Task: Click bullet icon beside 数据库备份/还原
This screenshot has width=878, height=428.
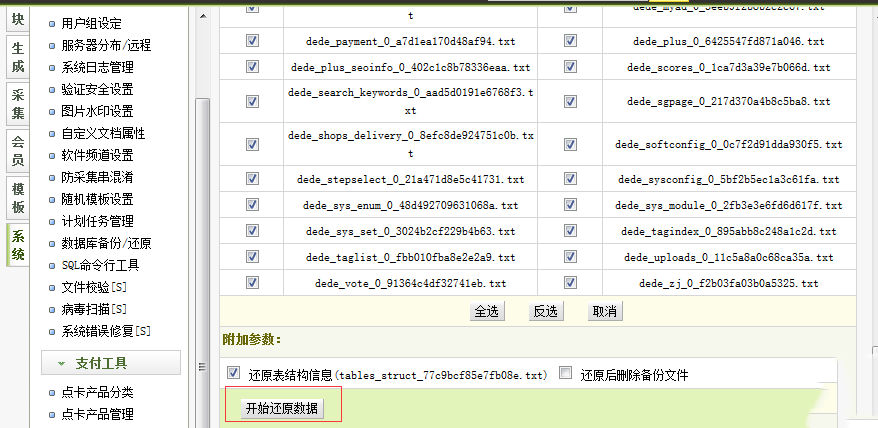Action: coord(53,243)
